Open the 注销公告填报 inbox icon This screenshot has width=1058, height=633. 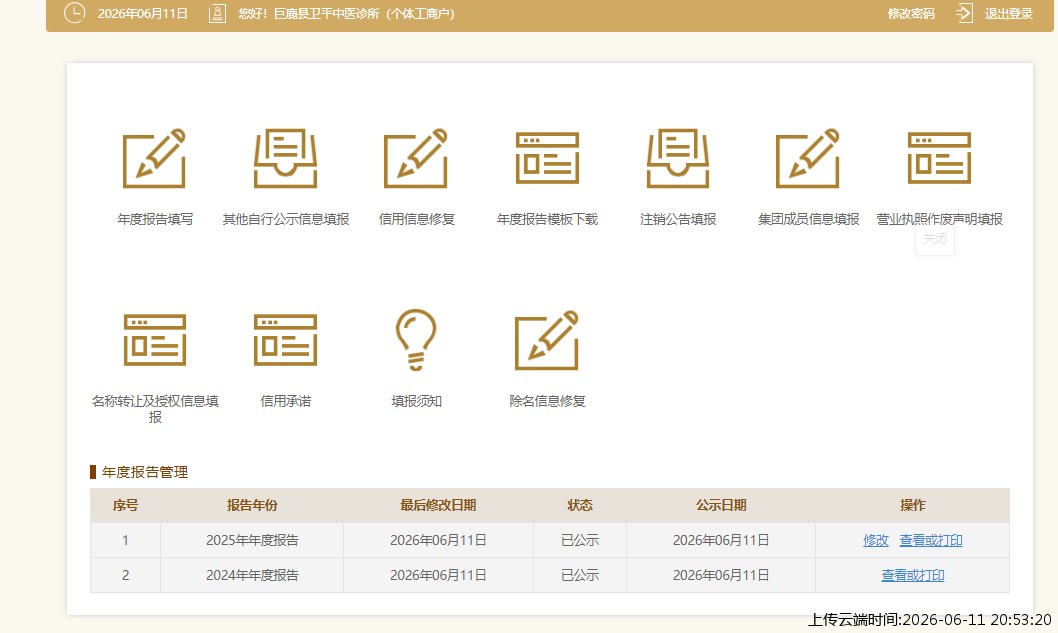click(x=678, y=158)
